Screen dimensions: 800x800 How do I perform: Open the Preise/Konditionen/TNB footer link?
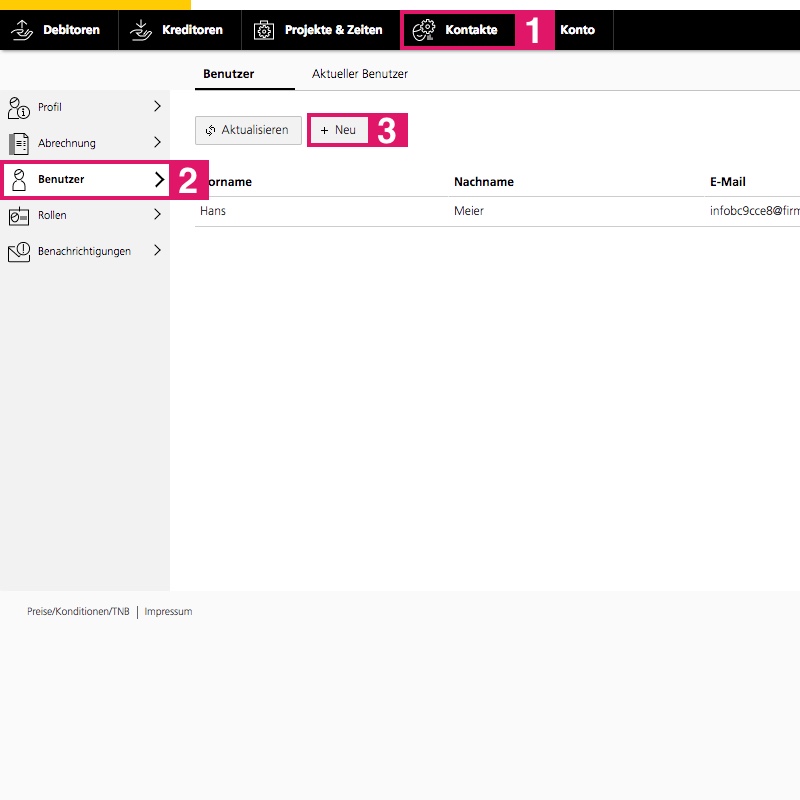tap(78, 611)
